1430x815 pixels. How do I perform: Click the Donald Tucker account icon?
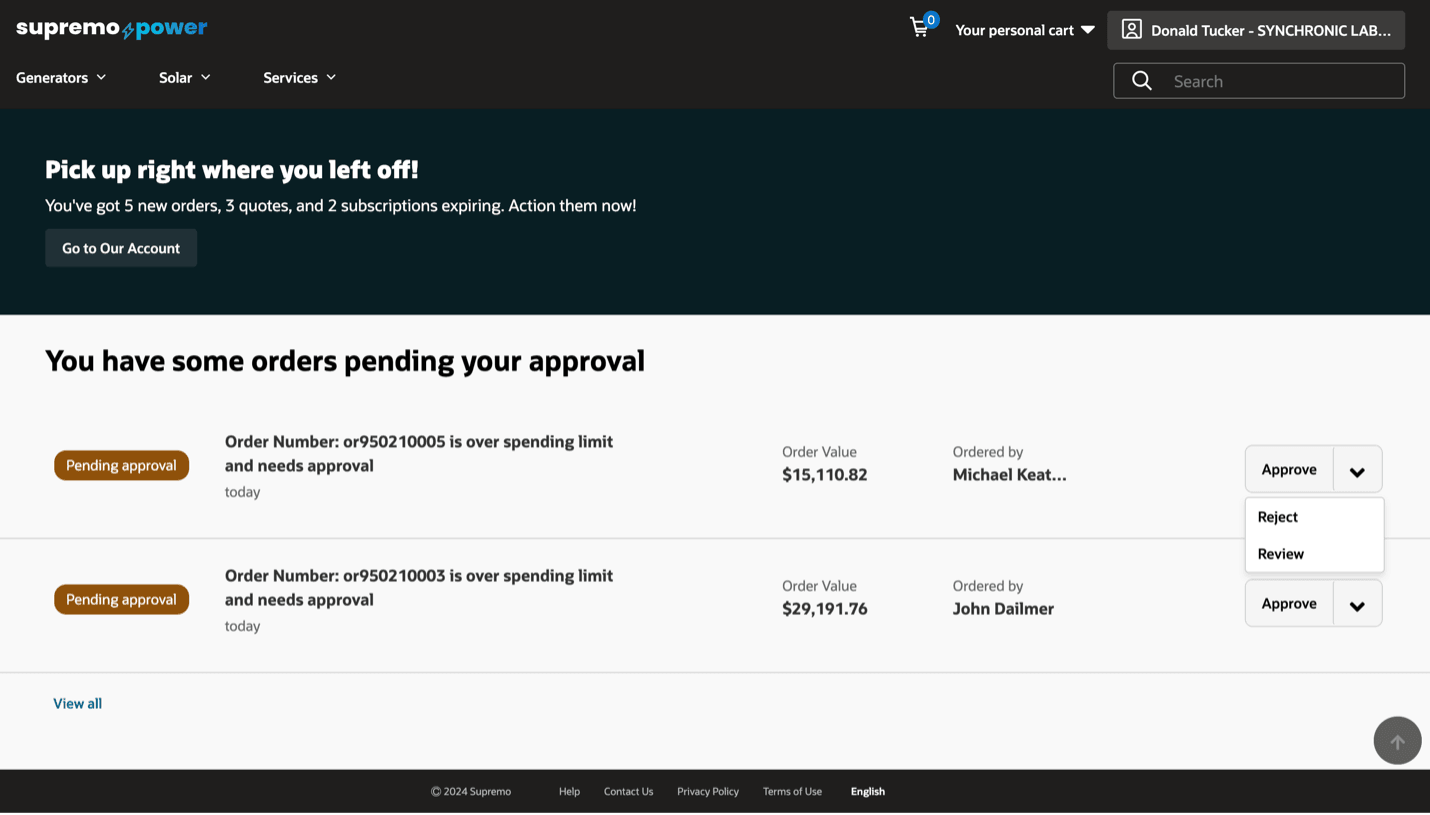click(x=1131, y=29)
